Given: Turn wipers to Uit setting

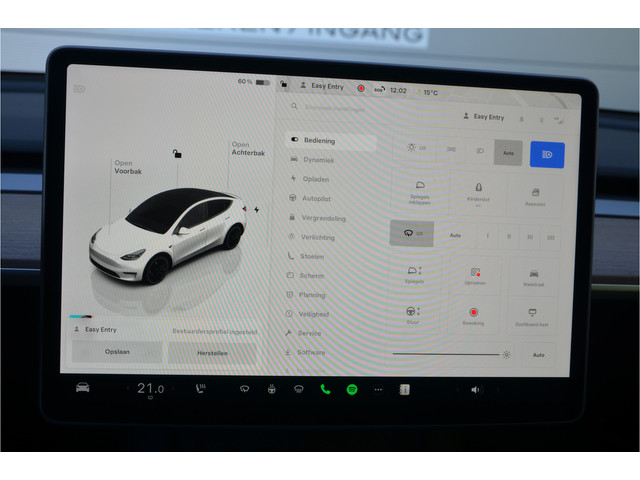Looking at the screenshot, I should [x=411, y=235].
